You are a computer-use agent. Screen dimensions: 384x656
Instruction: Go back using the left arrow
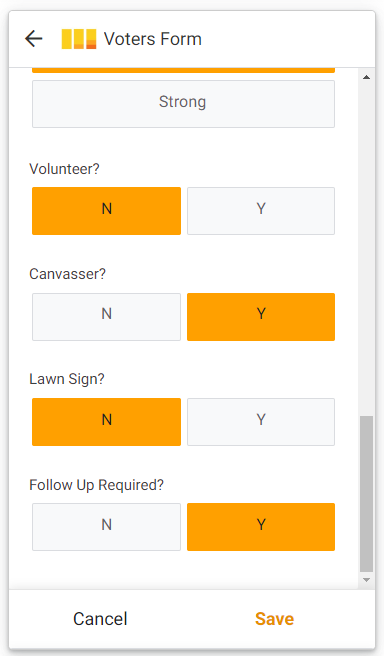tap(33, 39)
